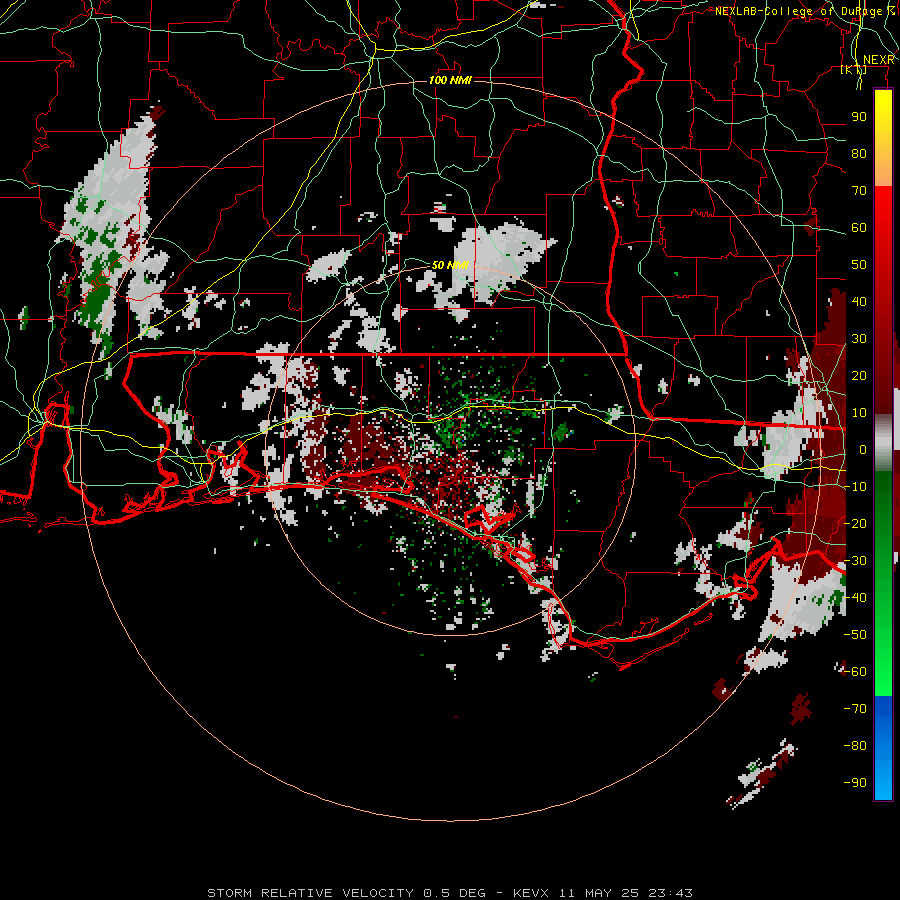
Task: Click the '40' velocity scale label
Action: [x=859, y=301]
